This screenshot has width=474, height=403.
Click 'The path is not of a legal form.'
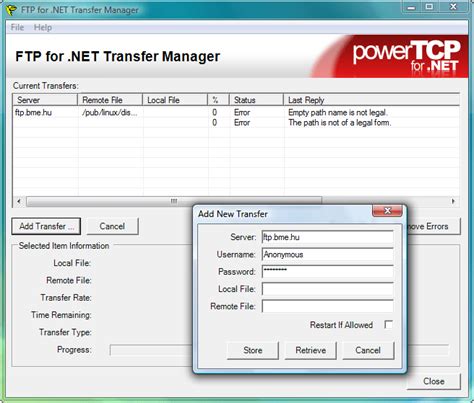(x=340, y=123)
